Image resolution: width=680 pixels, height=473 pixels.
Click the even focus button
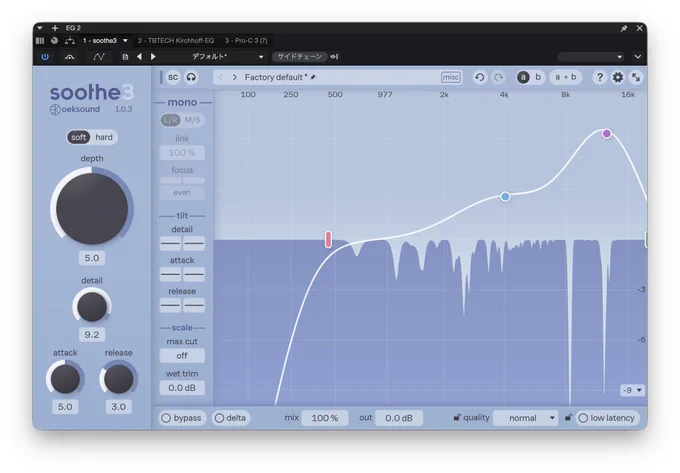(x=182, y=192)
